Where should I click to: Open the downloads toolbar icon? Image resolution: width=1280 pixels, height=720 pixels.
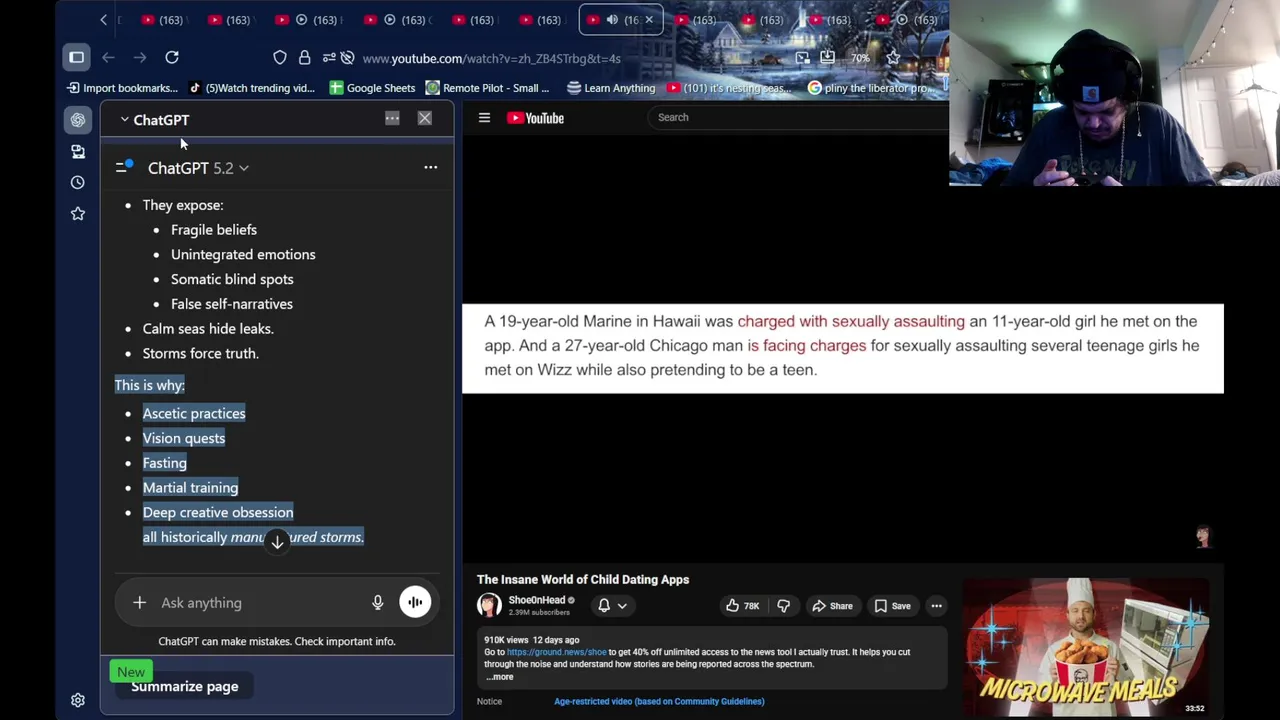827,58
